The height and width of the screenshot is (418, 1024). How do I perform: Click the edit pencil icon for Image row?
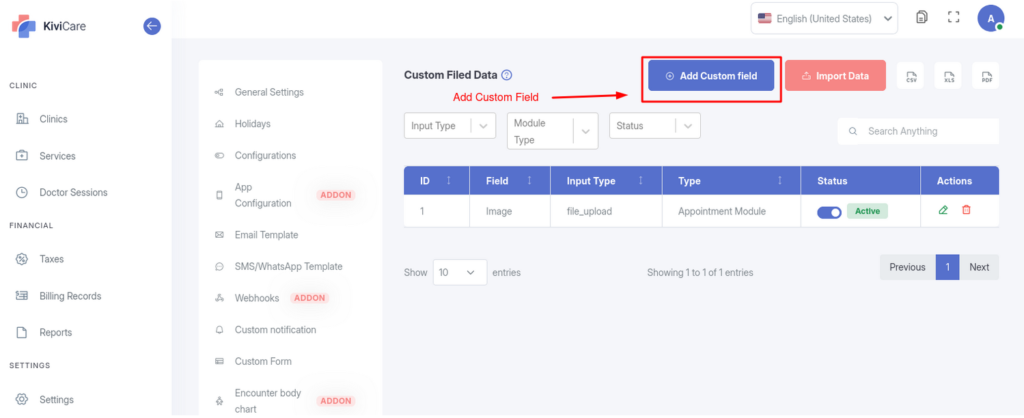tap(943, 210)
